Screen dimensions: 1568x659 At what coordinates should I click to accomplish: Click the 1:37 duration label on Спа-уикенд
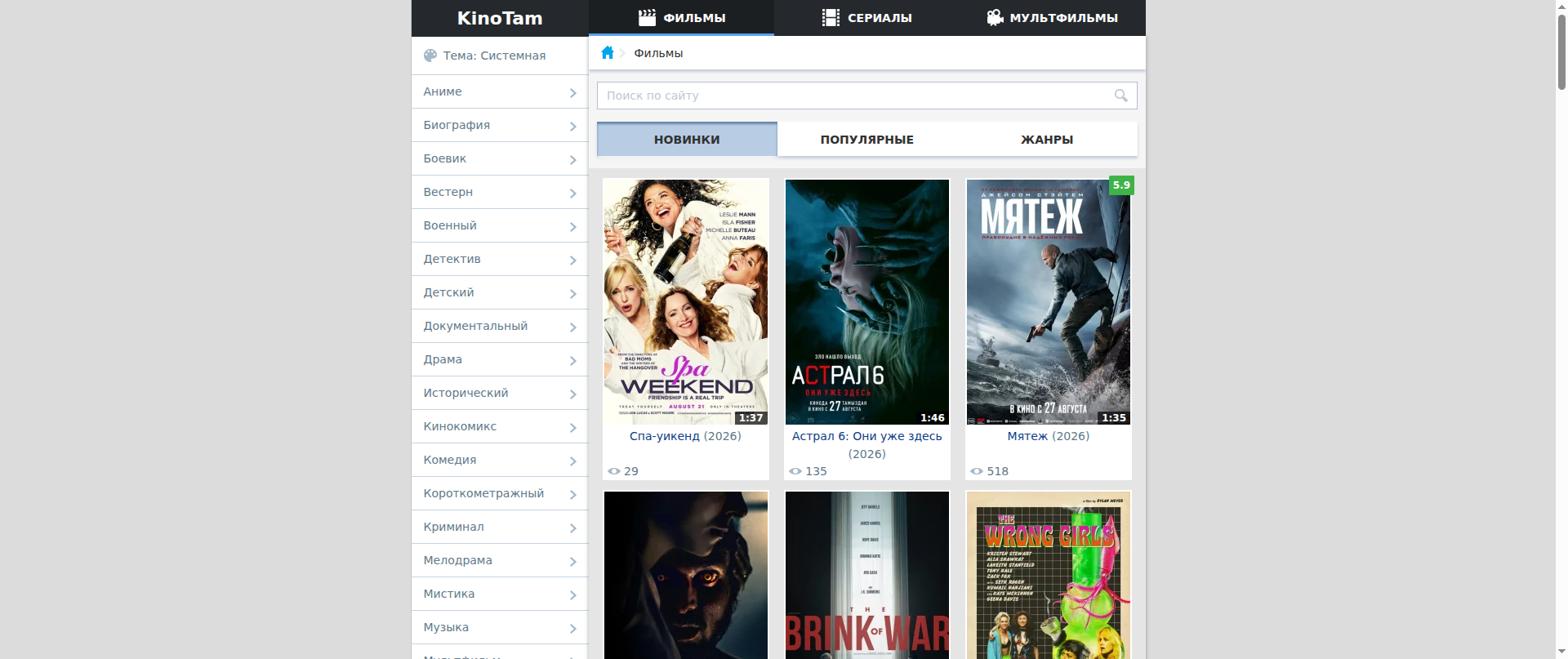(751, 417)
